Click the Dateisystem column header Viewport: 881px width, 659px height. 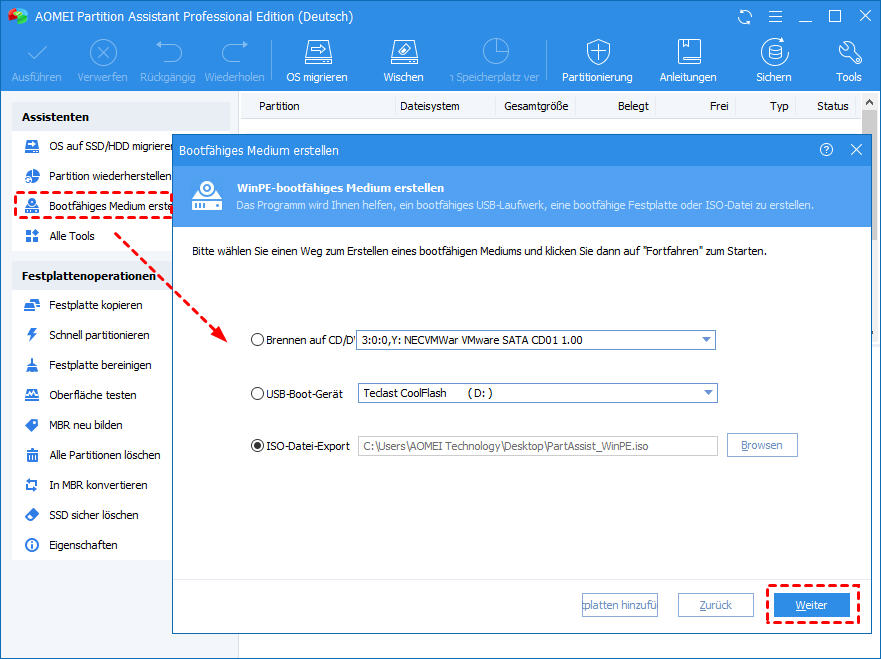pyautogui.click(x=430, y=106)
